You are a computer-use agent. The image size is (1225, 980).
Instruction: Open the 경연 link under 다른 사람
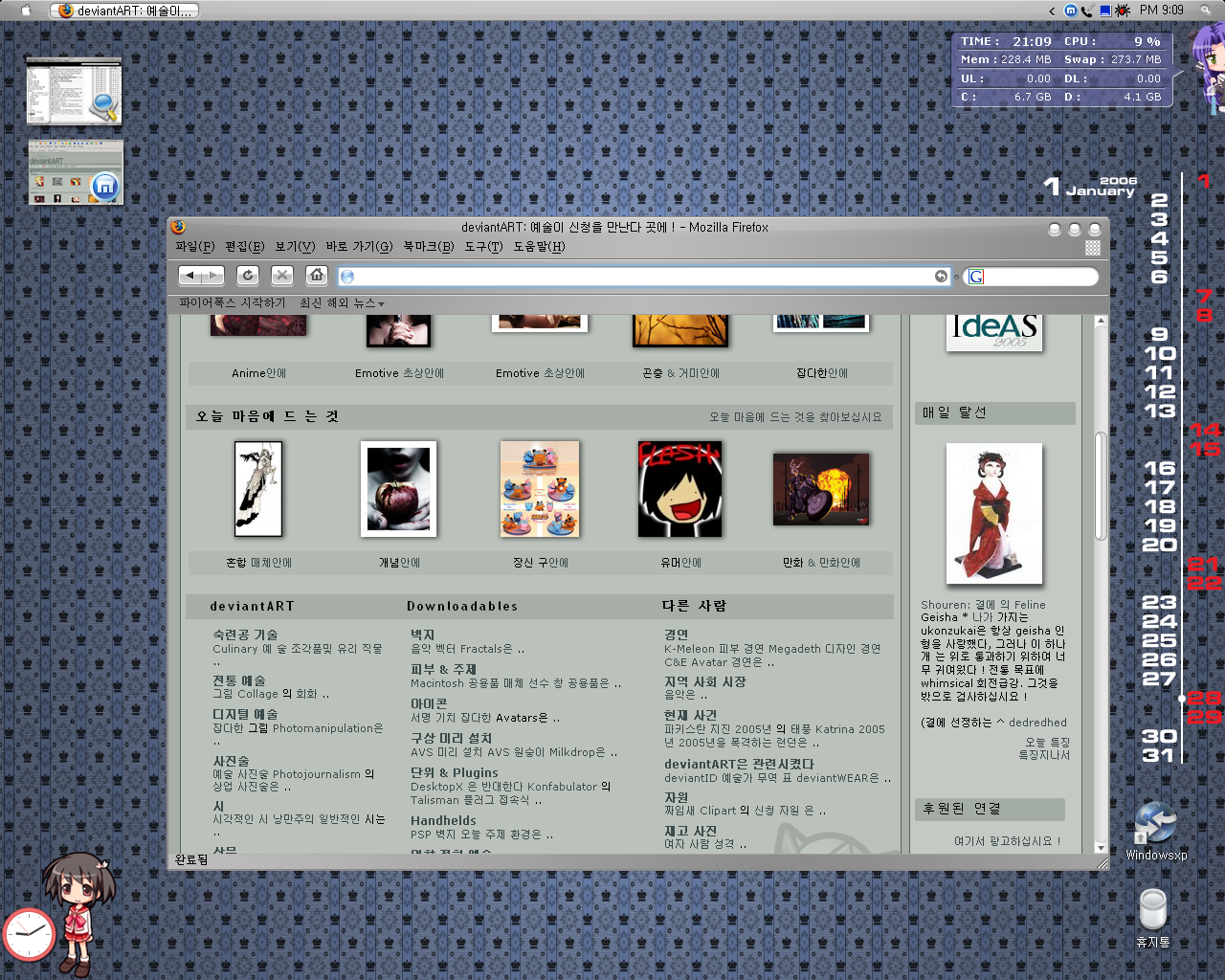tap(677, 635)
